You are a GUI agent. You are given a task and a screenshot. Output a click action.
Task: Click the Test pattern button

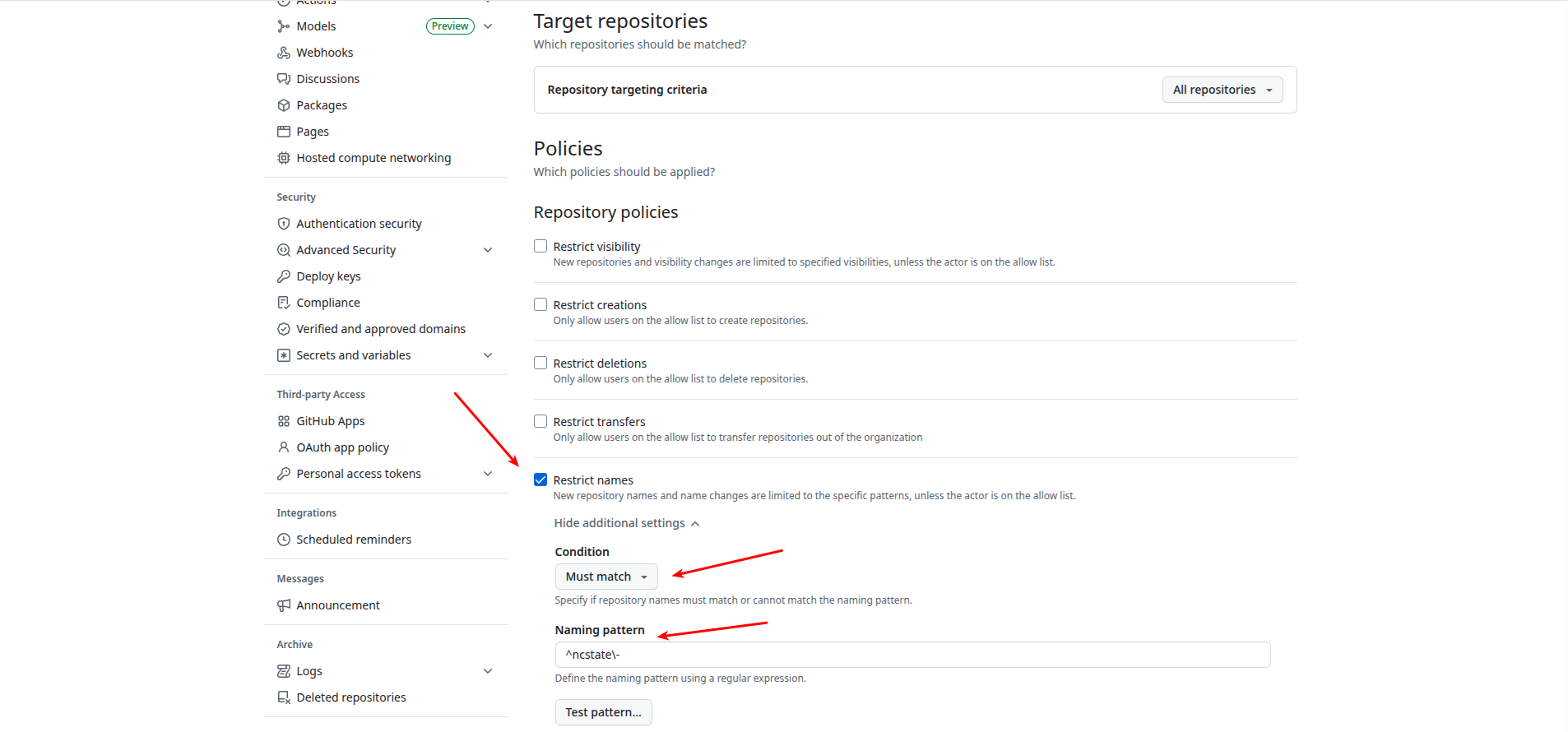(603, 712)
